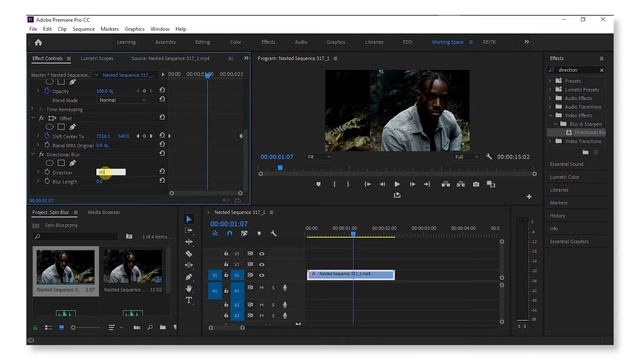This screenshot has width=640, height=360.
Task: Select the Track Select Forward tool
Action: point(189,231)
